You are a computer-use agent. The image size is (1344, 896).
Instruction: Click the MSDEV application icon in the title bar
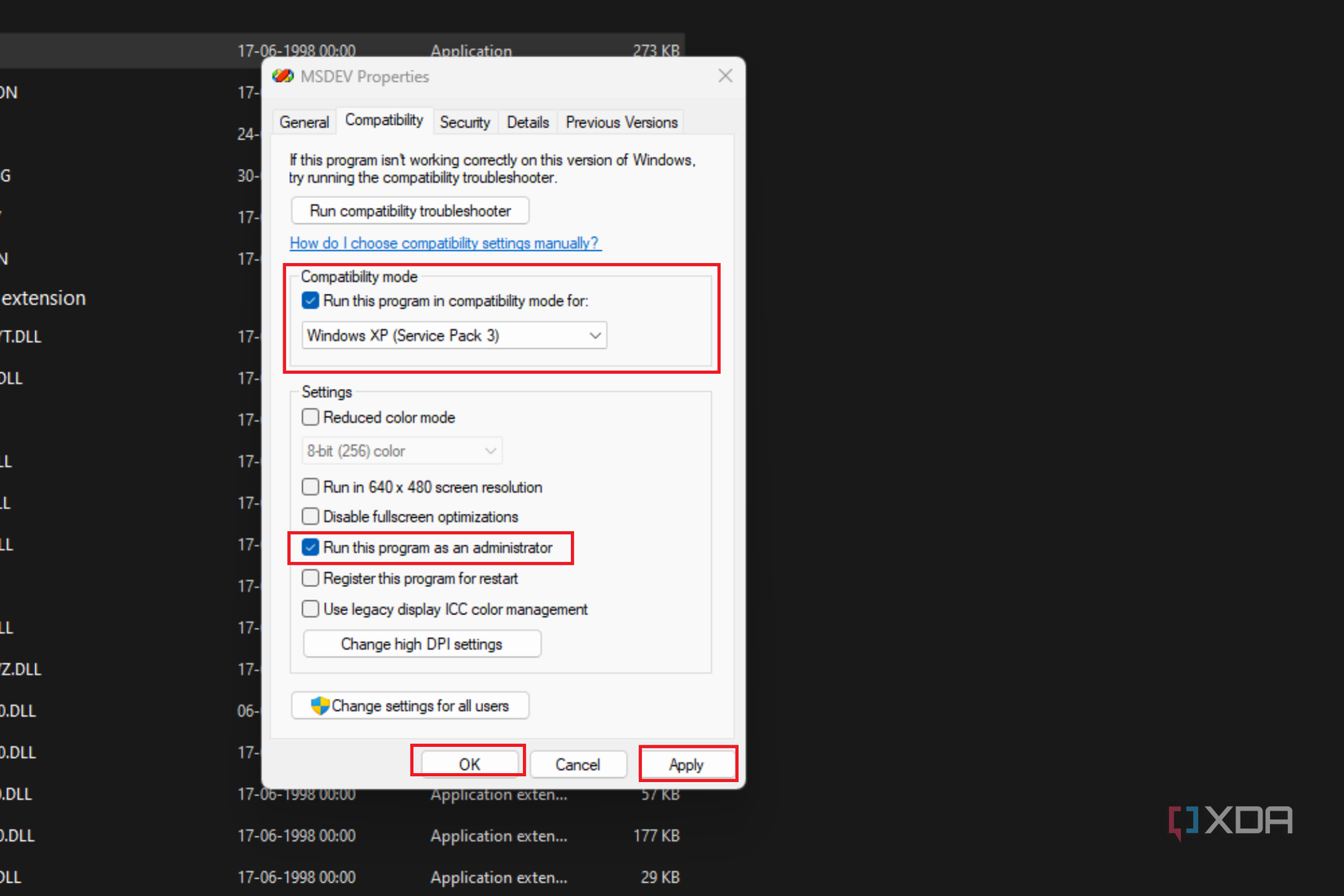tap(283, 76)
